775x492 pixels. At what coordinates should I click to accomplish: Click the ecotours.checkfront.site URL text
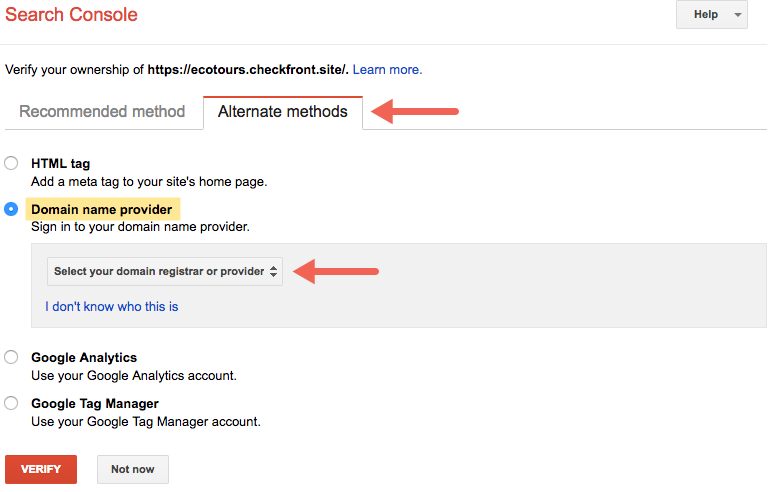click(248, 70)
